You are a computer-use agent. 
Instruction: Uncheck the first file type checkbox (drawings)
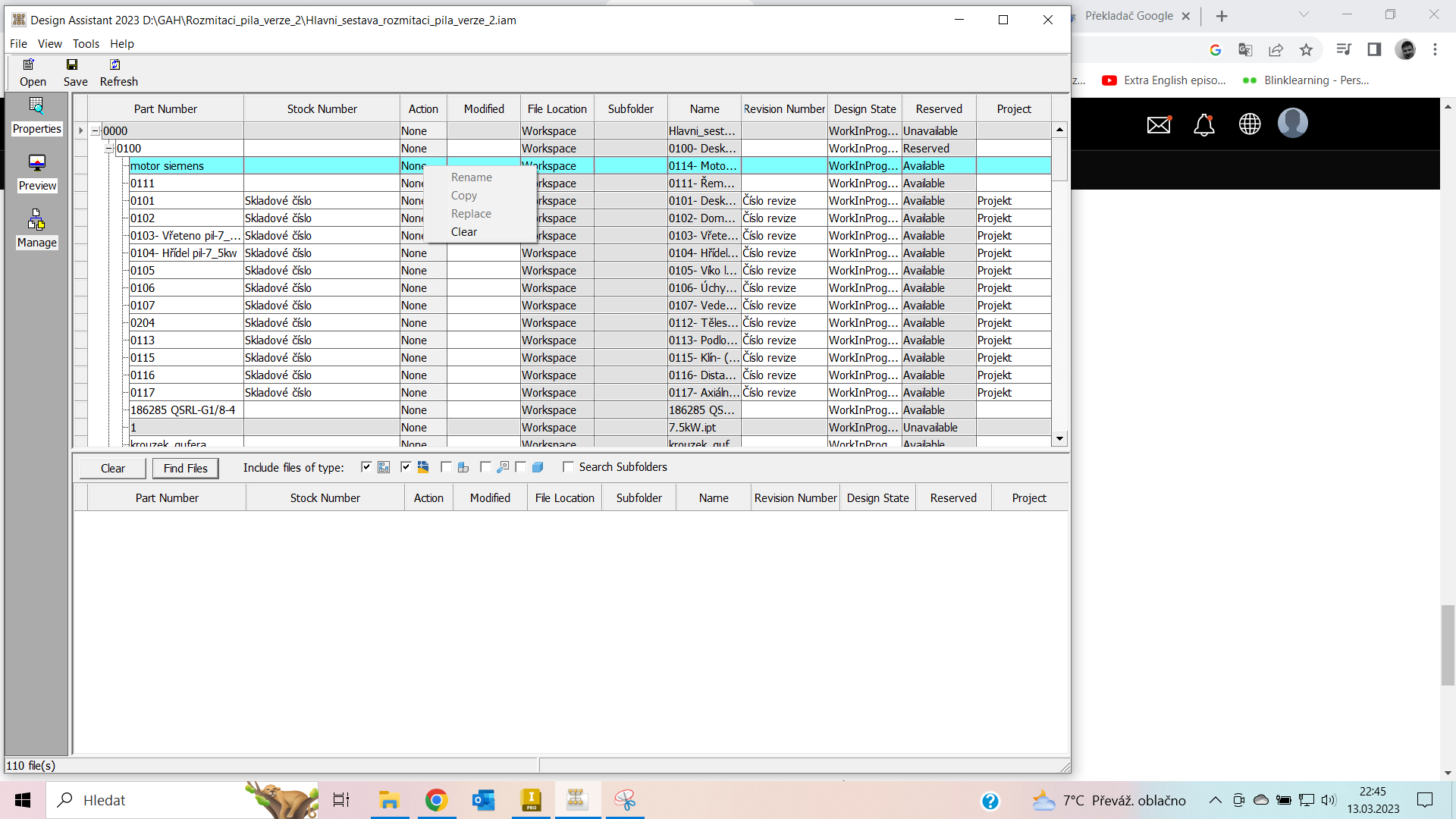[x=366, y=467]
